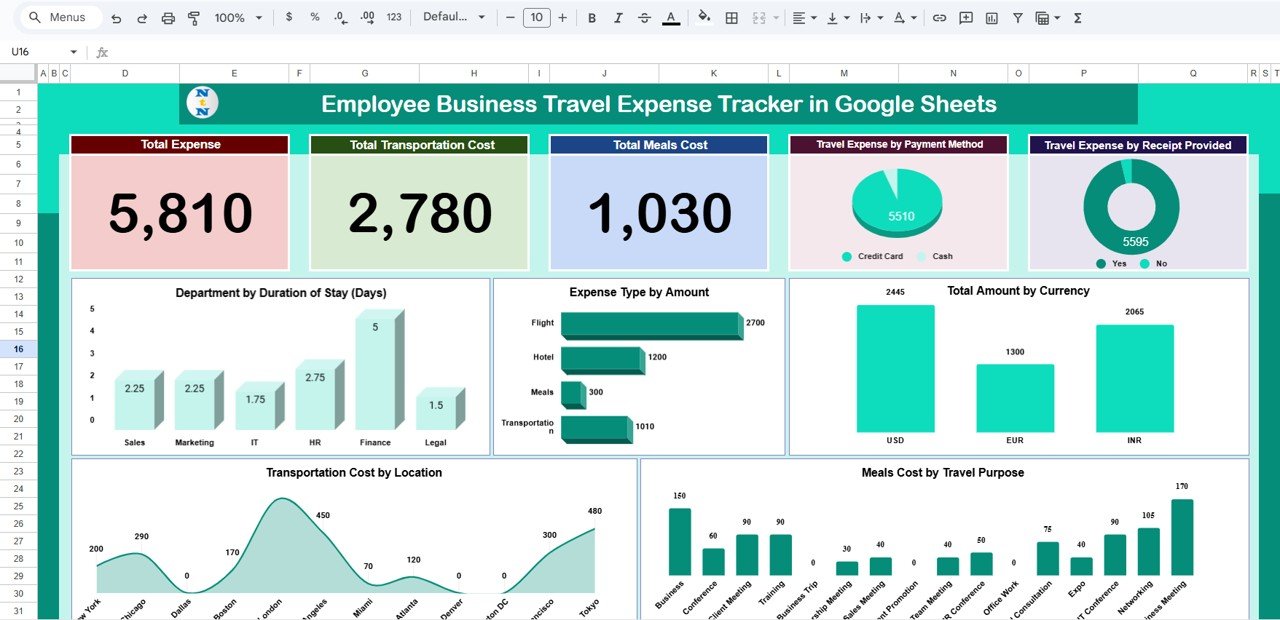This screenshot has height=620, width=1280.
Task: Click the undo icon
Action: point(117,18)
